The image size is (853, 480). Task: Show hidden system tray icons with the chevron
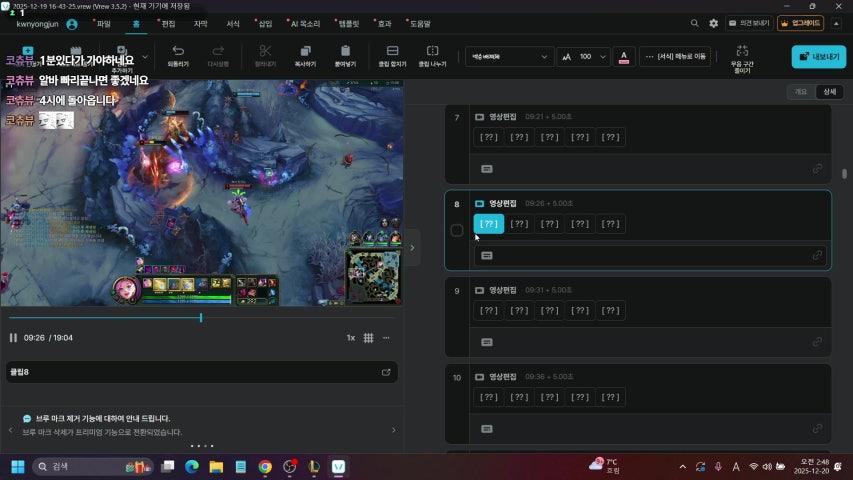[x=682, y=467]
